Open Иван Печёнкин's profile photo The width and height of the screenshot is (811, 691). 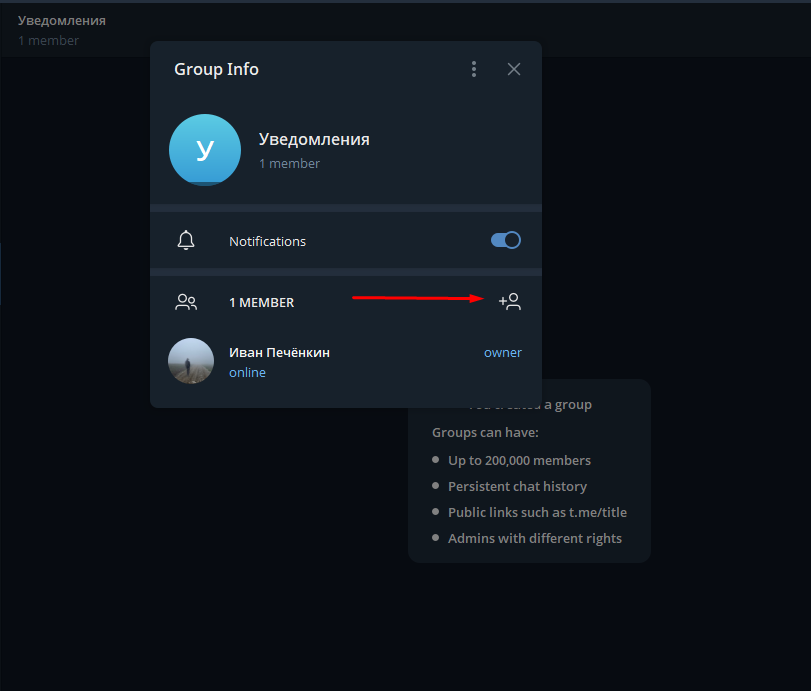point(191,361)
